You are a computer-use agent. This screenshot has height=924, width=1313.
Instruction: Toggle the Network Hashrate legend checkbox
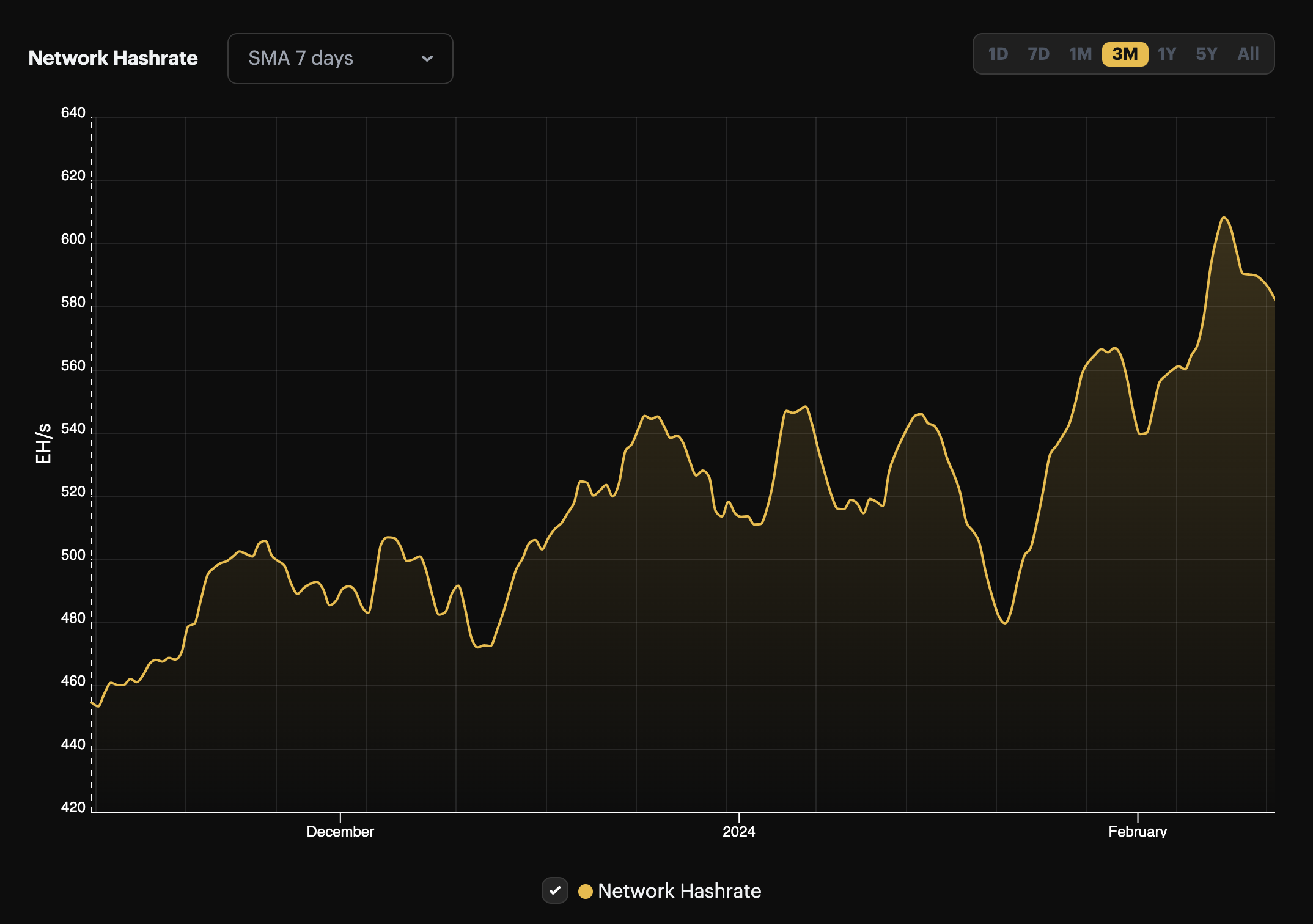(x=555, y=891)
